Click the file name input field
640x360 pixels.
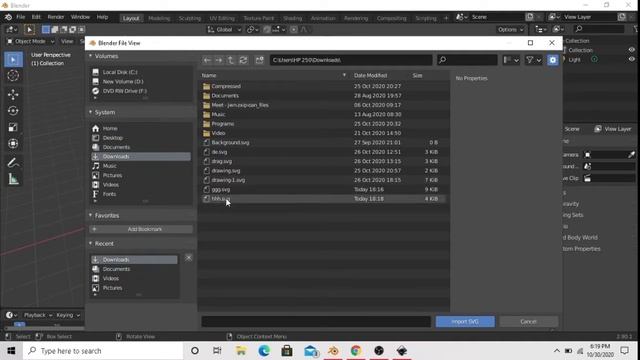click(x=316, y=322)
